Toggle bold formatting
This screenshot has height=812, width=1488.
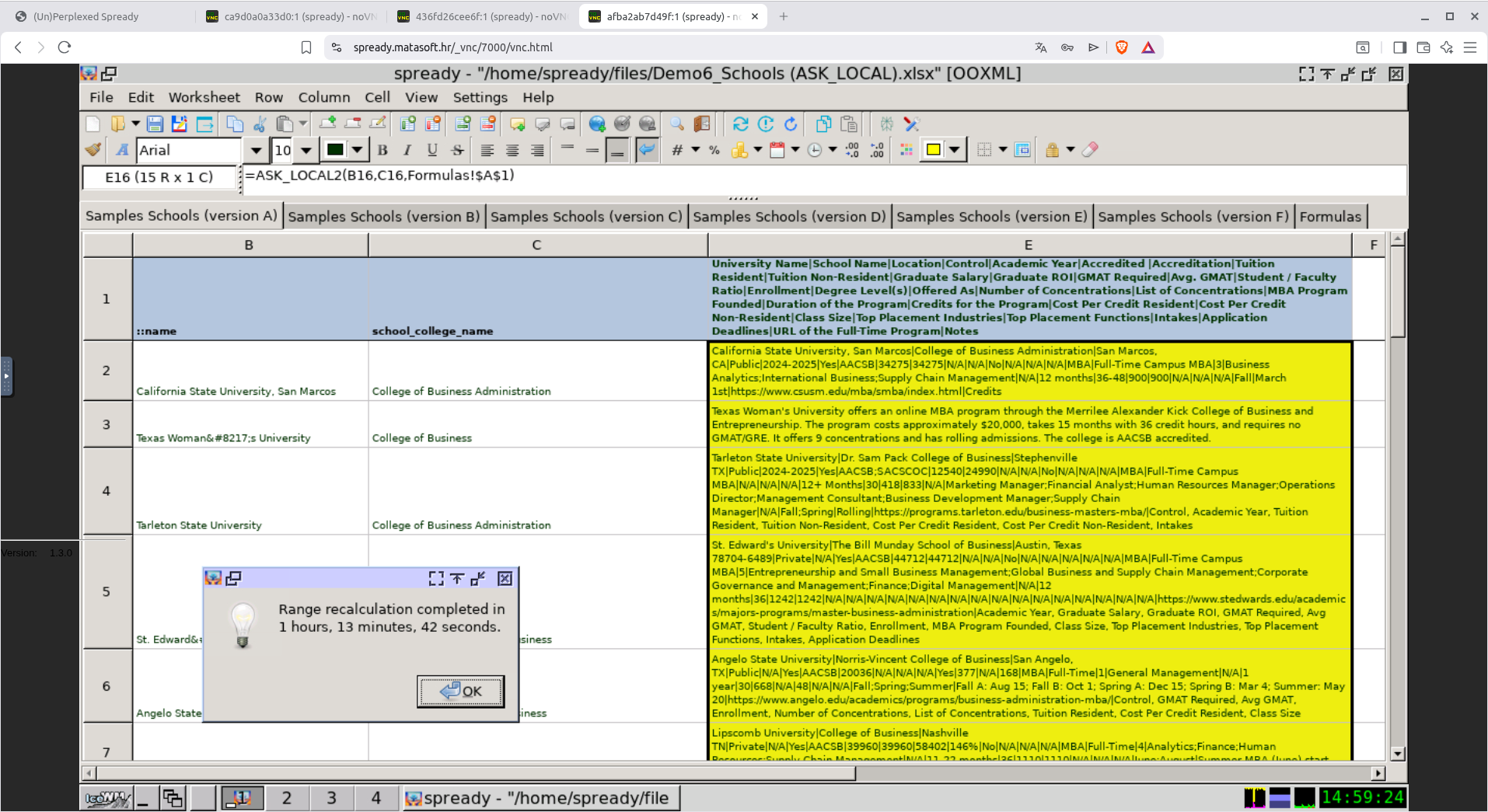pyautogui.click(x=382, y=150)
